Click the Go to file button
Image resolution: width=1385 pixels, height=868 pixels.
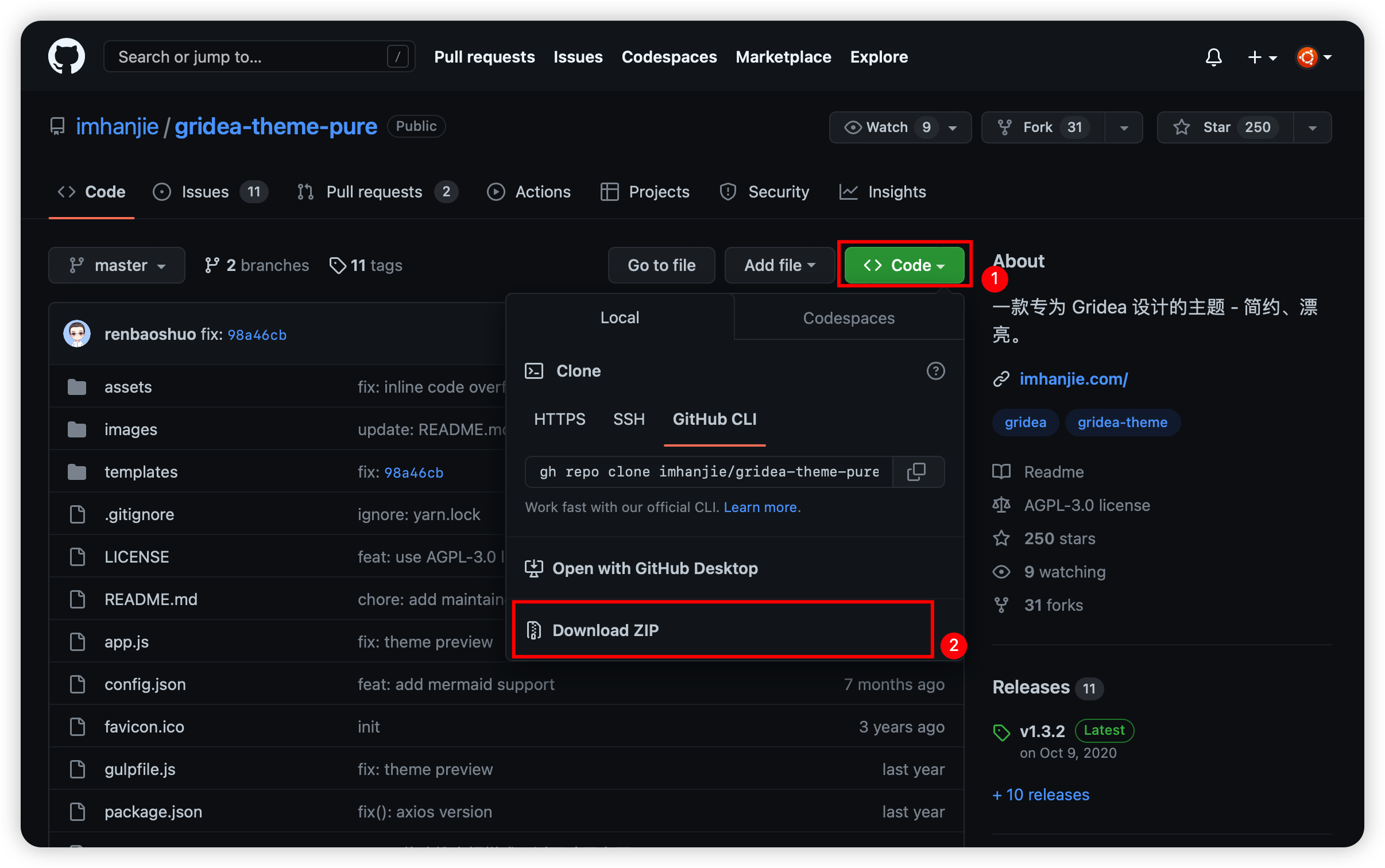[x=661, y=265]
